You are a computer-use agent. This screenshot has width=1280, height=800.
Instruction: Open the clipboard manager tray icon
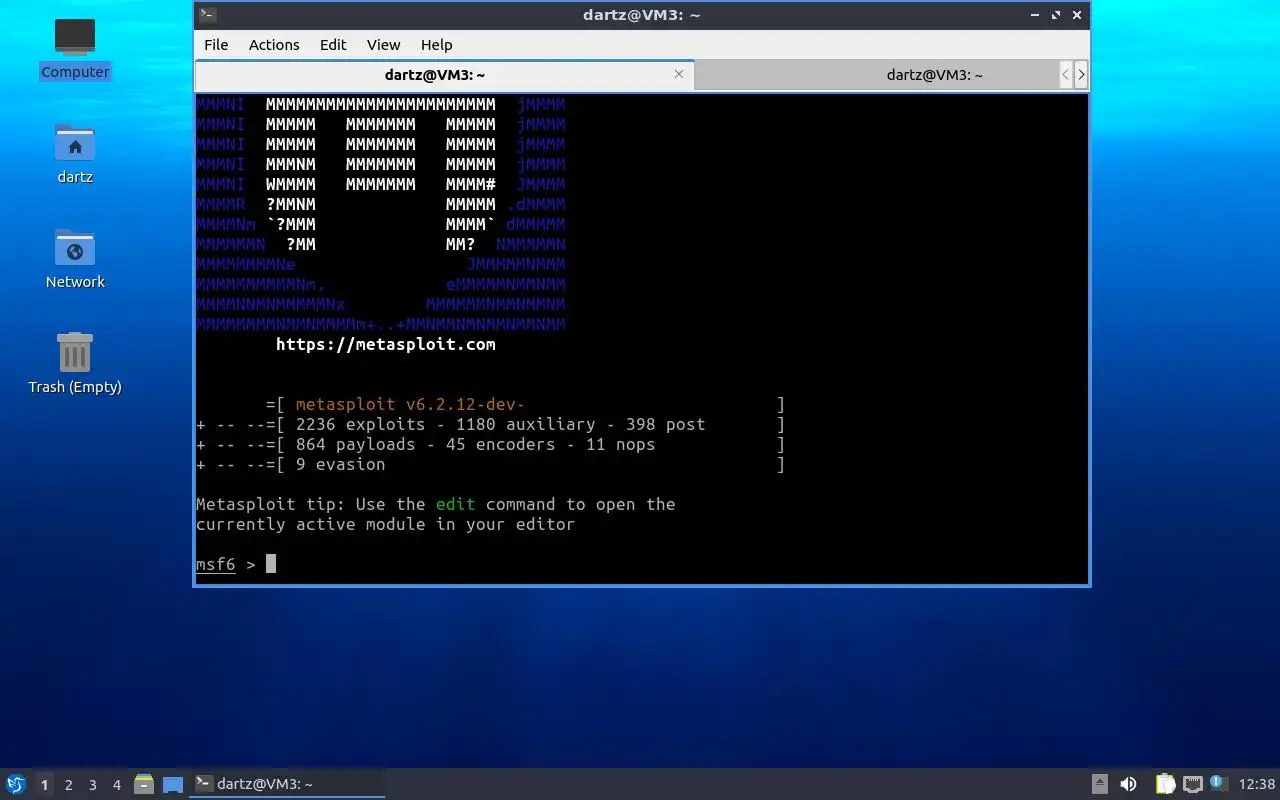coord(1165,784)
